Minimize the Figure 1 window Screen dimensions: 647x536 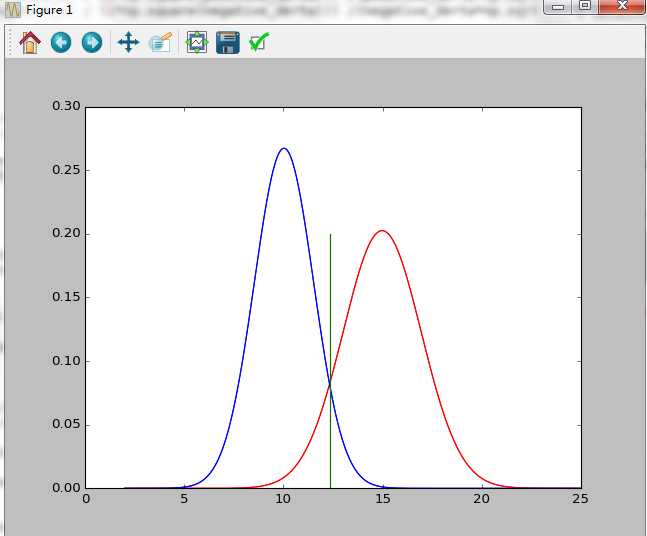(558, 6)
